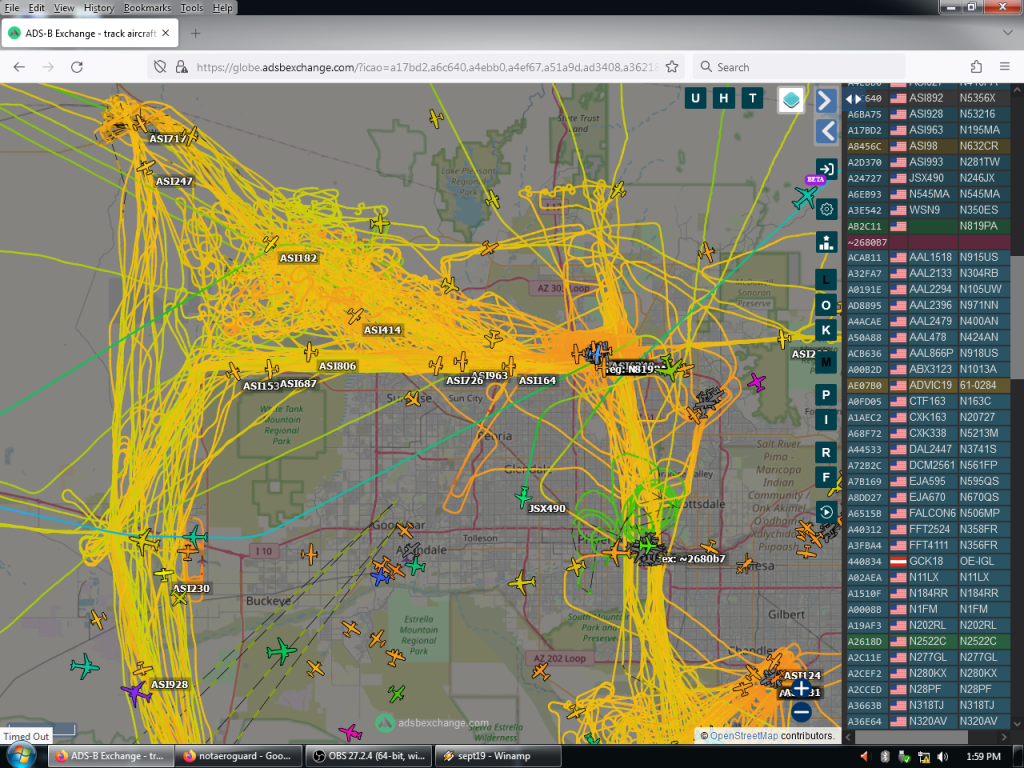
Task: Click the browser back arrow
Action: (20, 67)
